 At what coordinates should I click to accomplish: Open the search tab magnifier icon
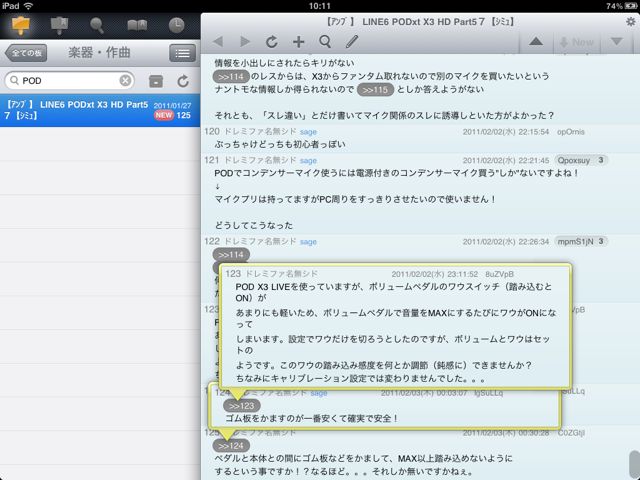(97, 25)
